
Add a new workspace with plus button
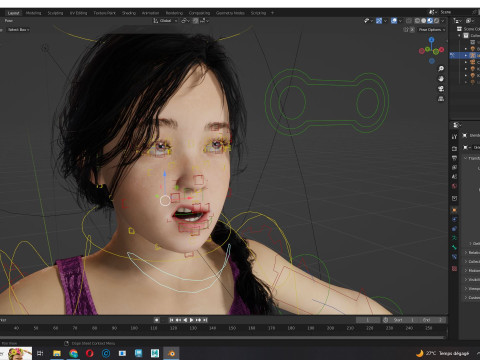click(272, 13)
